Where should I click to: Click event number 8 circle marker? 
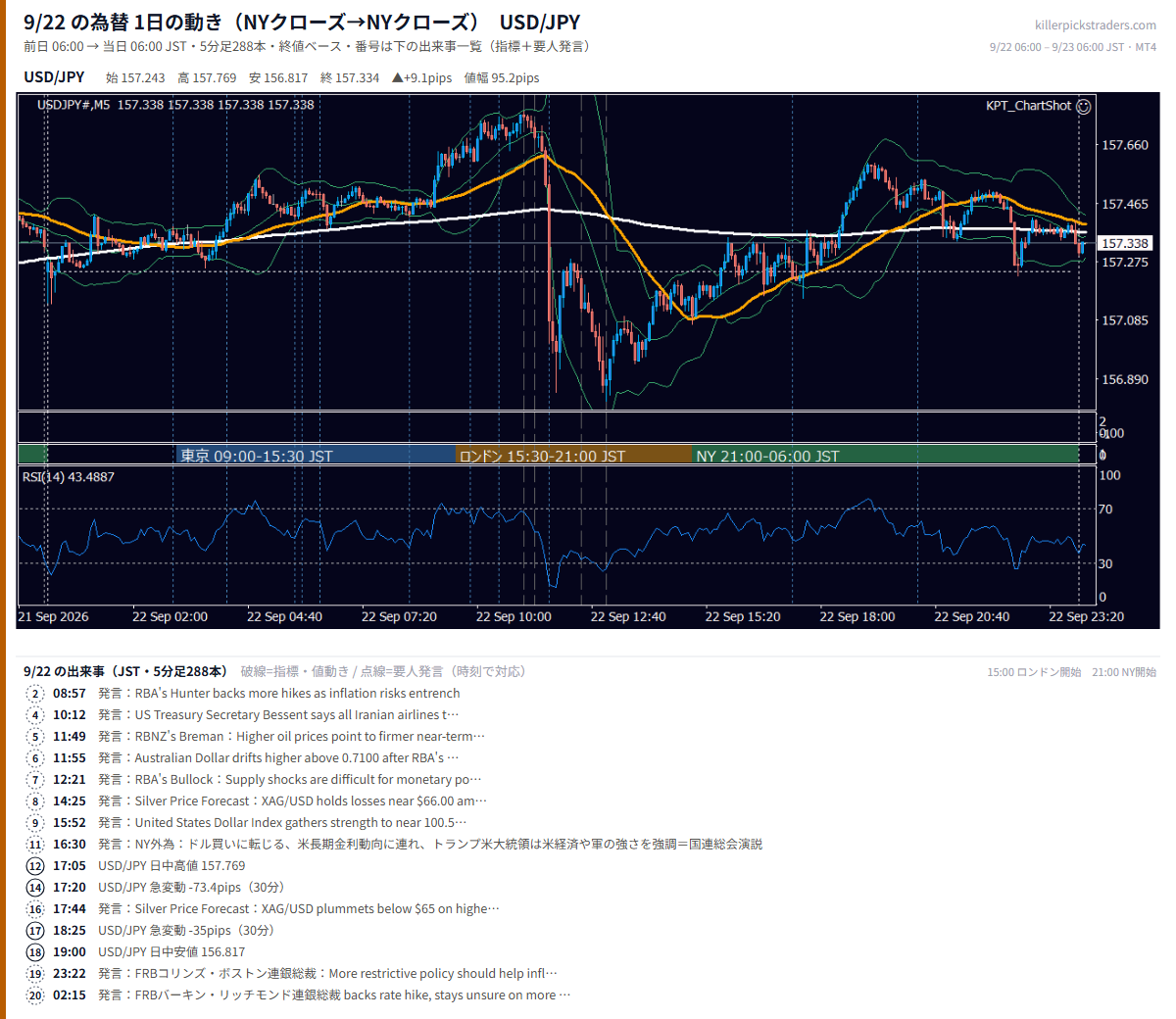pyautogui.click(x=35, y=801)
